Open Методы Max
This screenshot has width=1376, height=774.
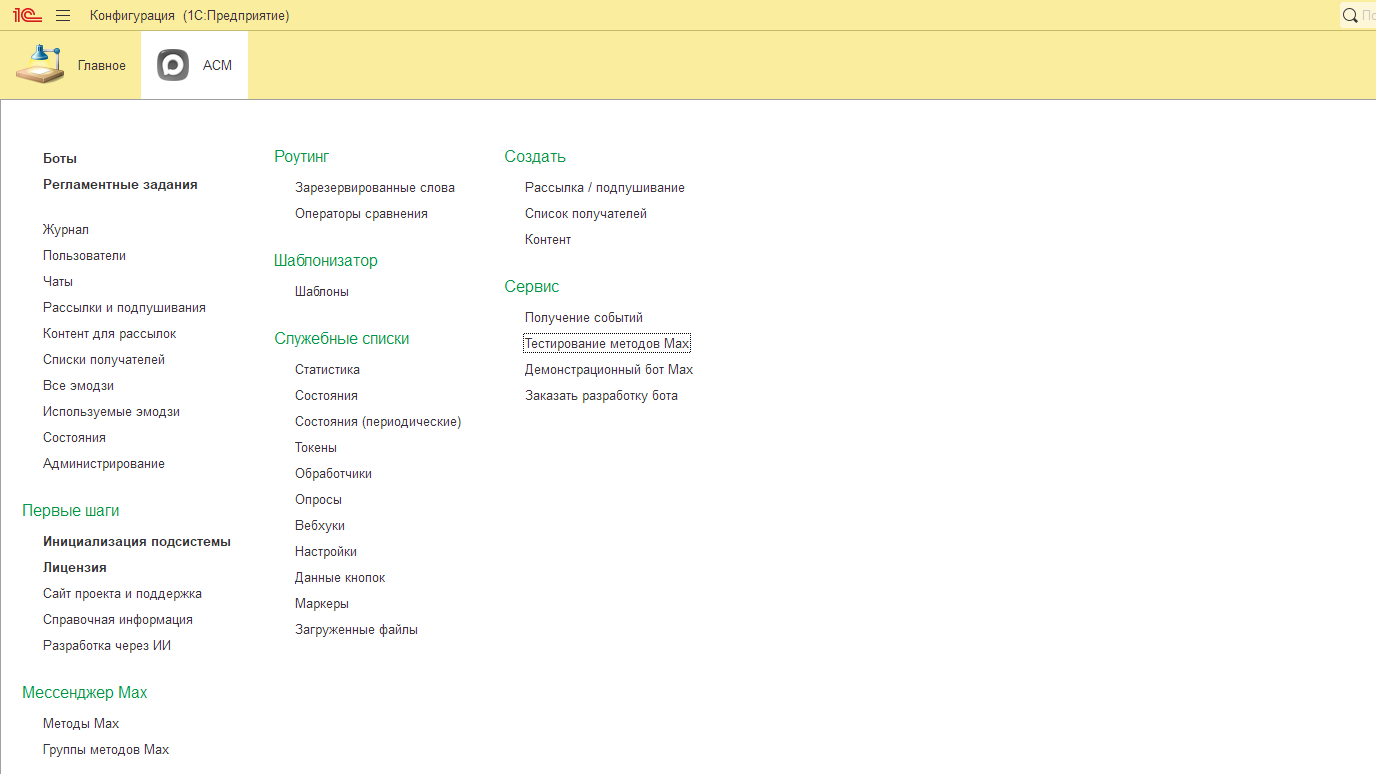click(81, 724)
